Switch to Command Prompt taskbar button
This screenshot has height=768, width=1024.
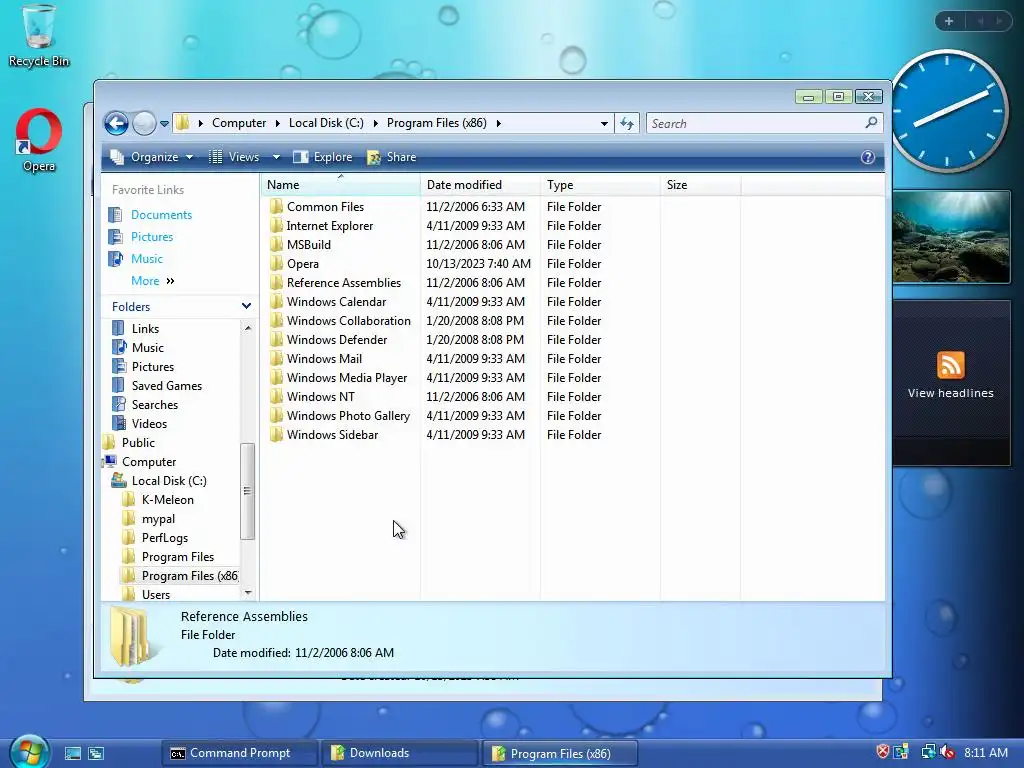[x=239, y=753]
